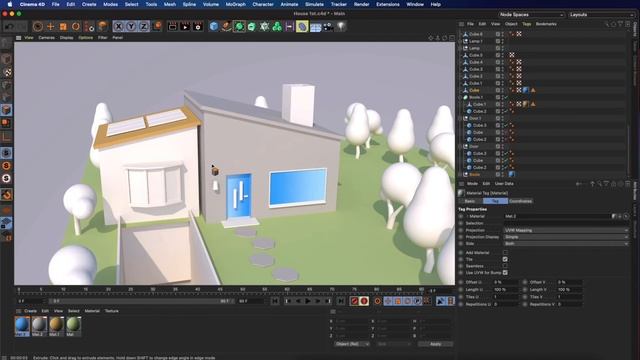Image resolution: width=640 pixels, height=360 pixels.
Task: Click the Floor/Environment grid icon
Action: [x=316, y=27]
